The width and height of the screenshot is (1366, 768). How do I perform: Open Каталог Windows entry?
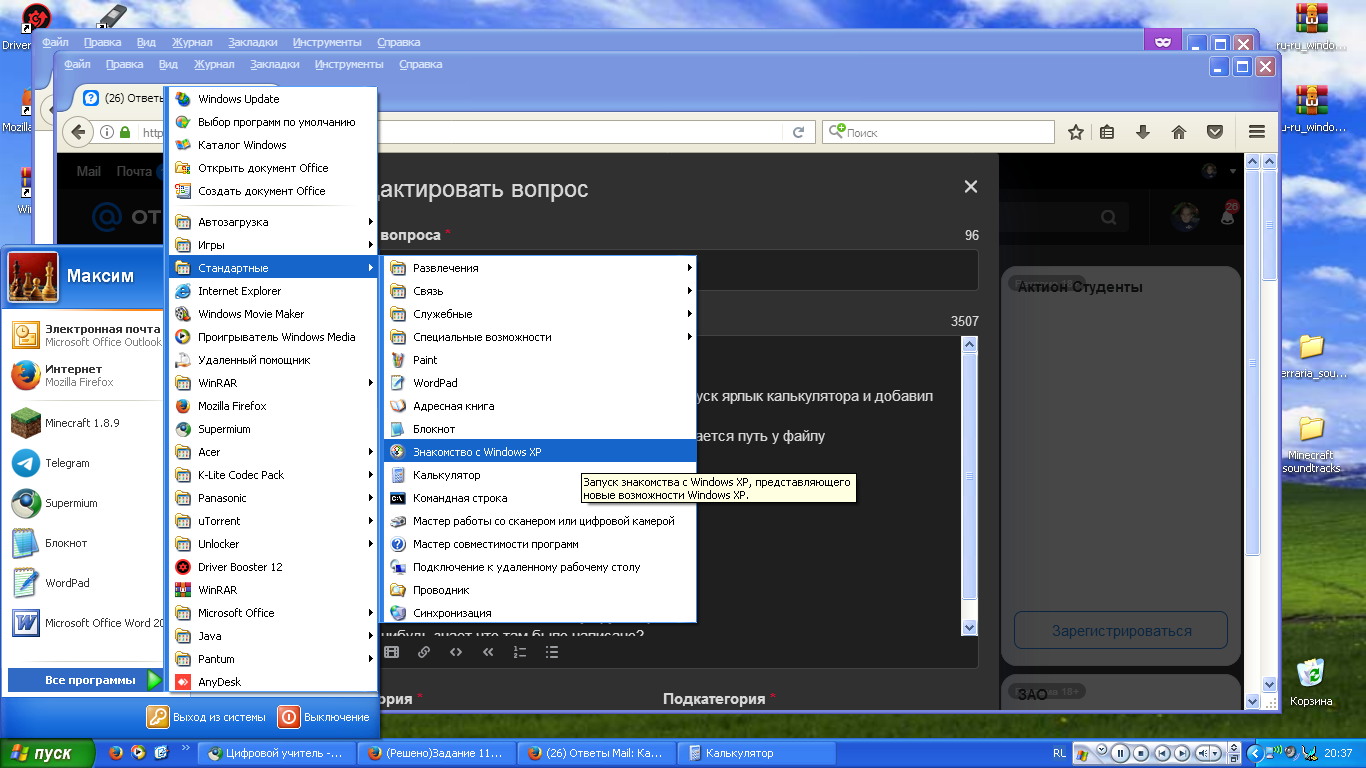coord(274,145)
